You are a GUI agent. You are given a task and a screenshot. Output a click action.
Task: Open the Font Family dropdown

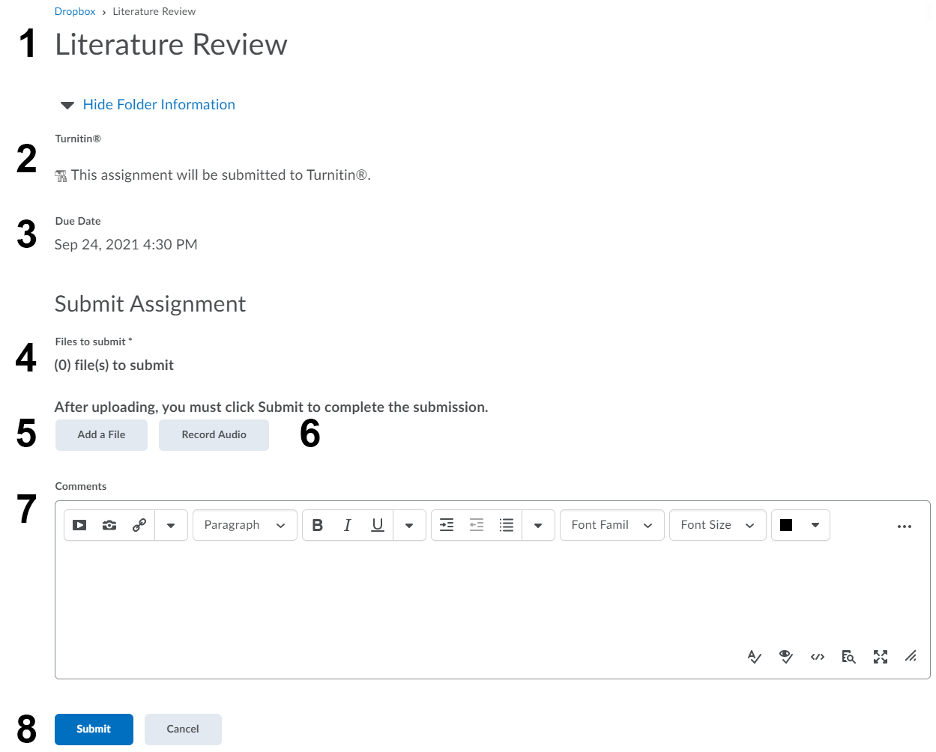pyautogui.click(x=612, y=525)
